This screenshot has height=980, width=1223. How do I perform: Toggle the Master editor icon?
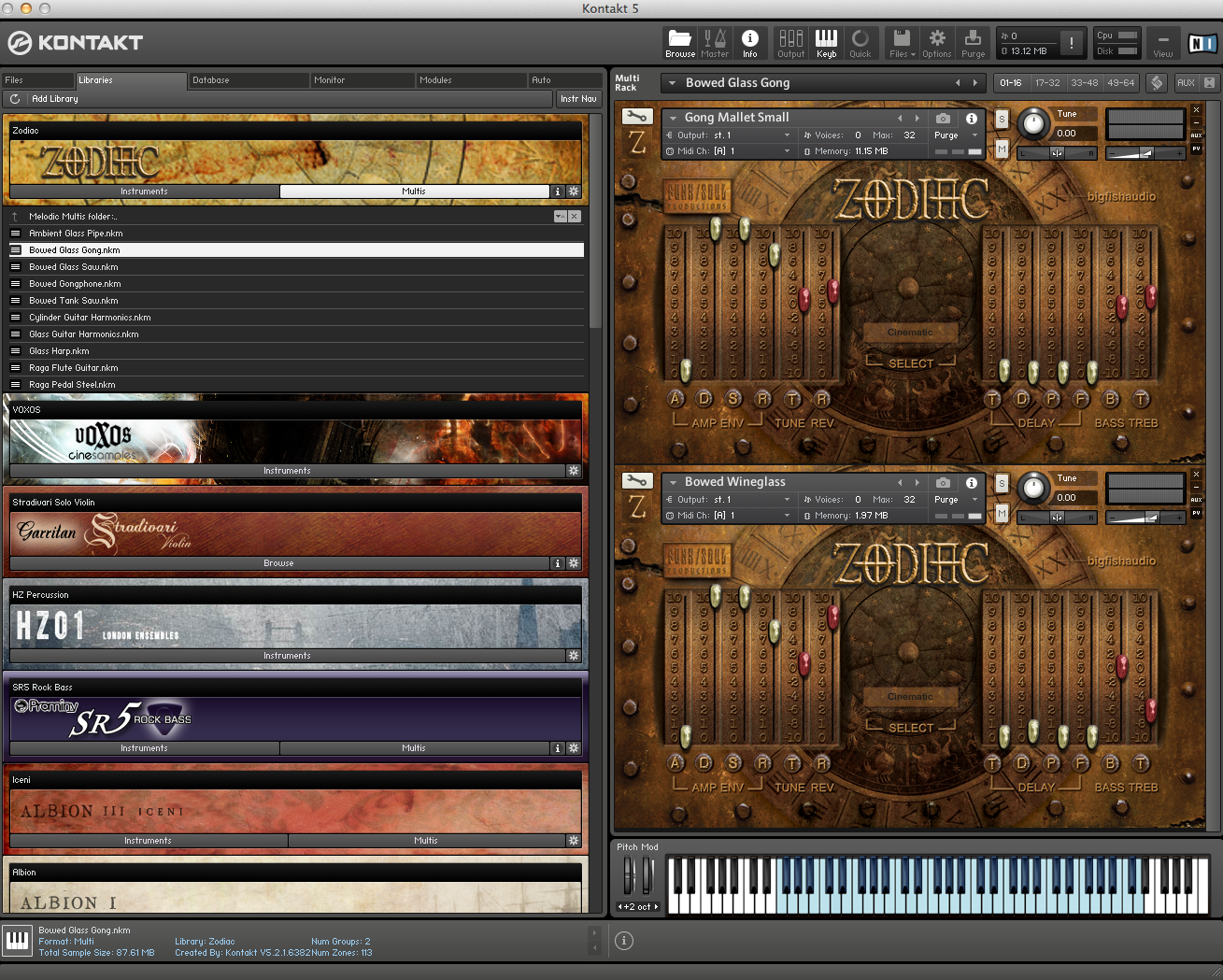click(x=715, y=43)
